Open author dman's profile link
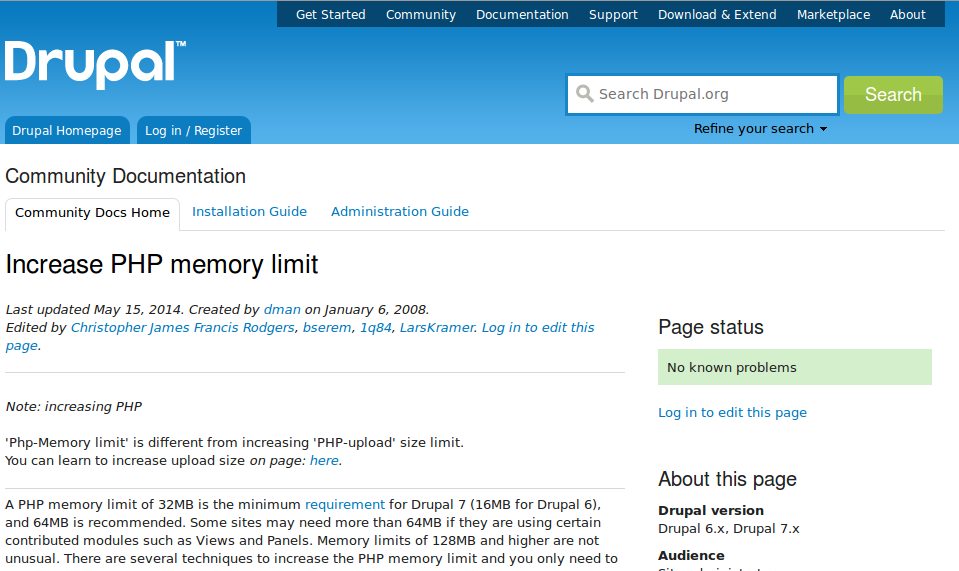This screenshot has width=959, height=571. [282, 309]
